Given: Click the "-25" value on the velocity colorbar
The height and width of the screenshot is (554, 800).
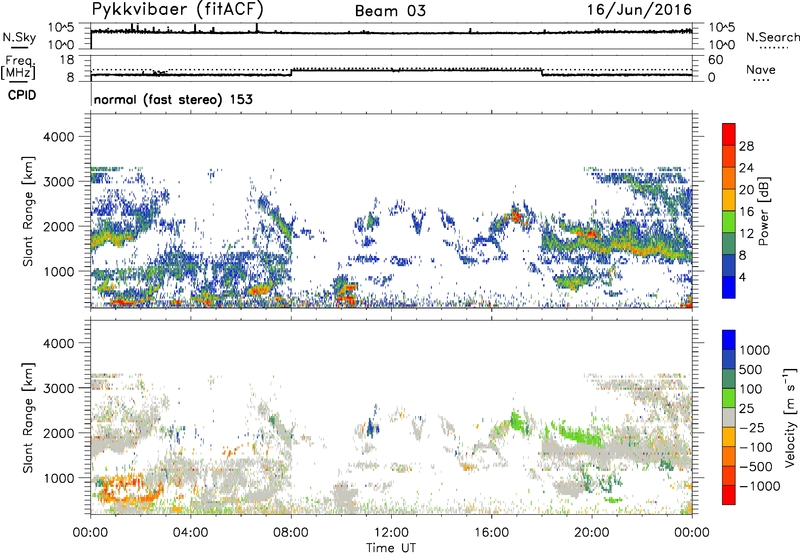Looking at the screenshot, I should [752, 428].
